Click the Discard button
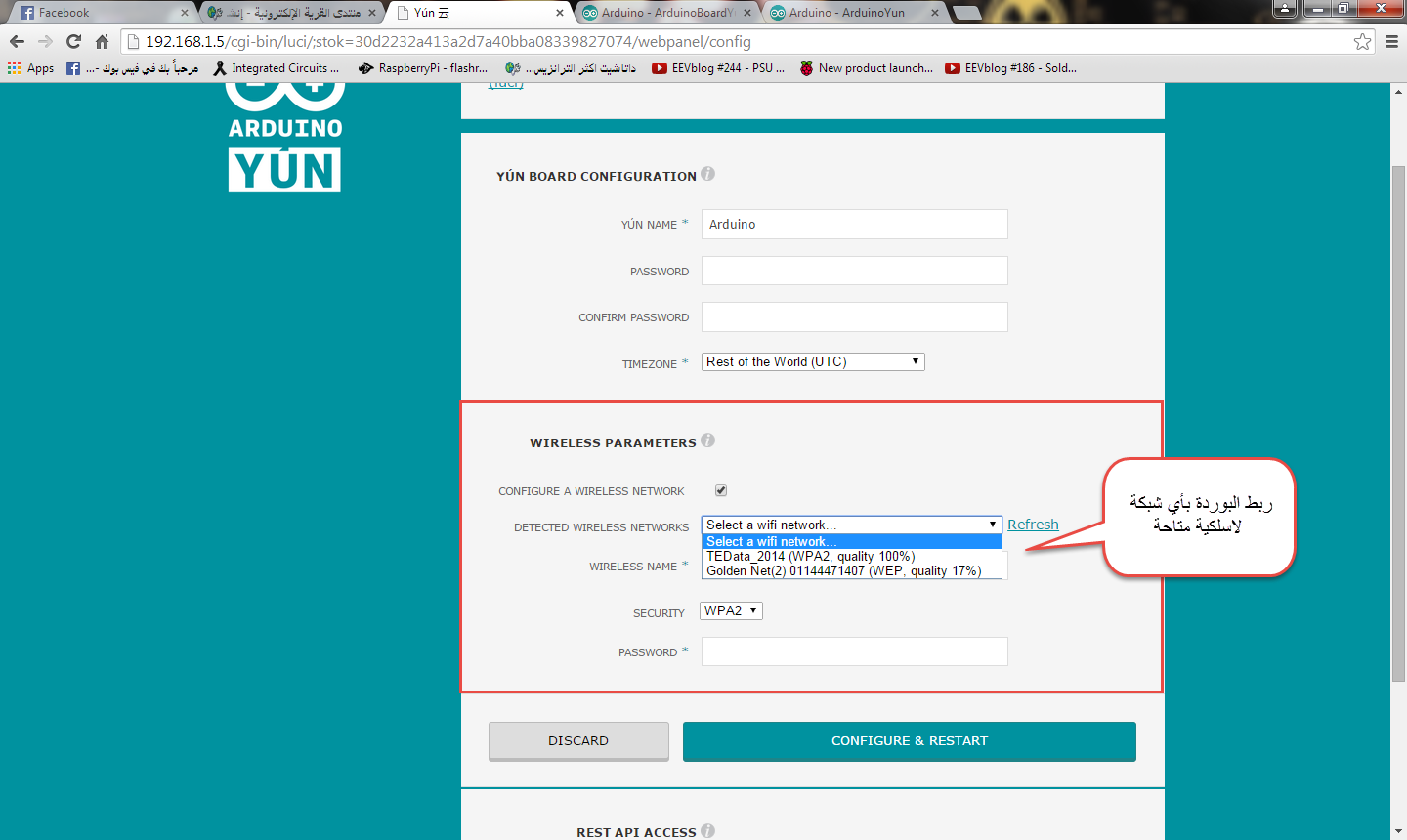The image size is (1407, 840). click(578, 741)
